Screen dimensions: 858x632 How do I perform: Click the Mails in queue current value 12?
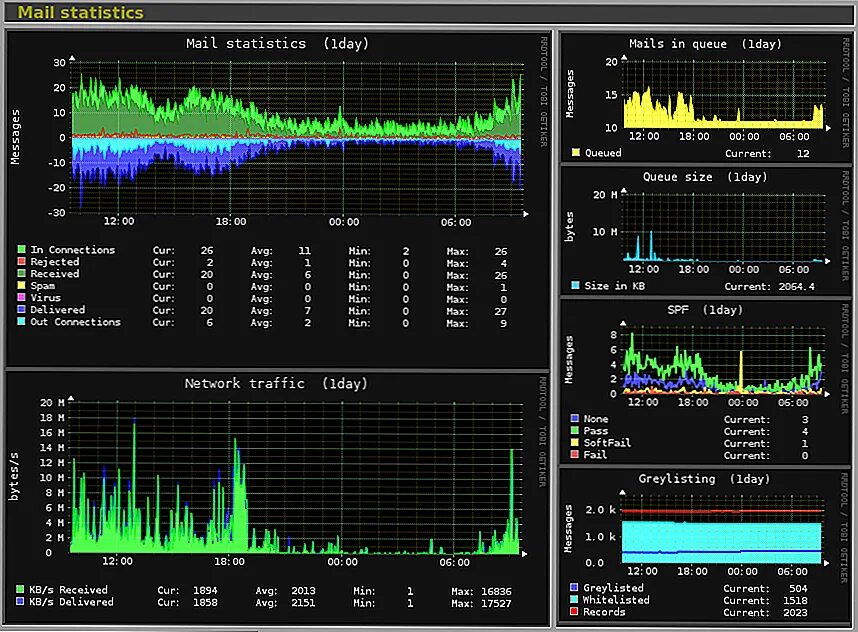coord(803,154)
